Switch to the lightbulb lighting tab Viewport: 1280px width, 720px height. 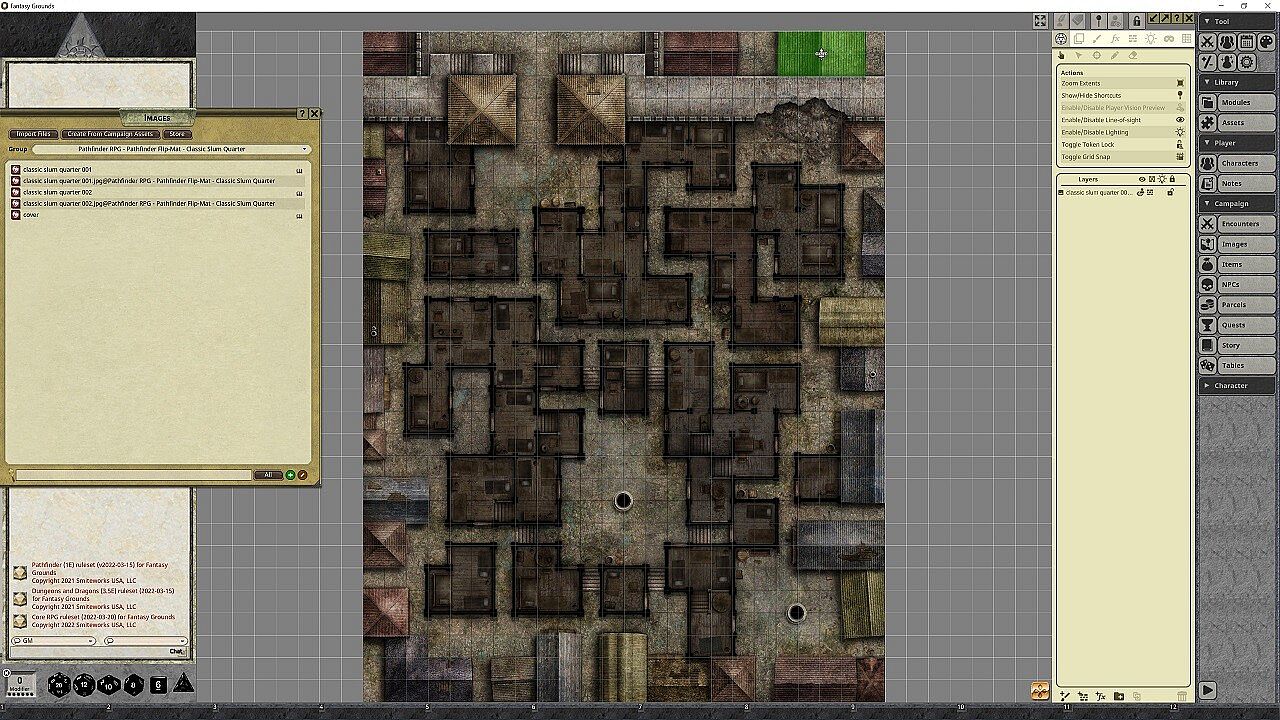tap(1151, 39)
